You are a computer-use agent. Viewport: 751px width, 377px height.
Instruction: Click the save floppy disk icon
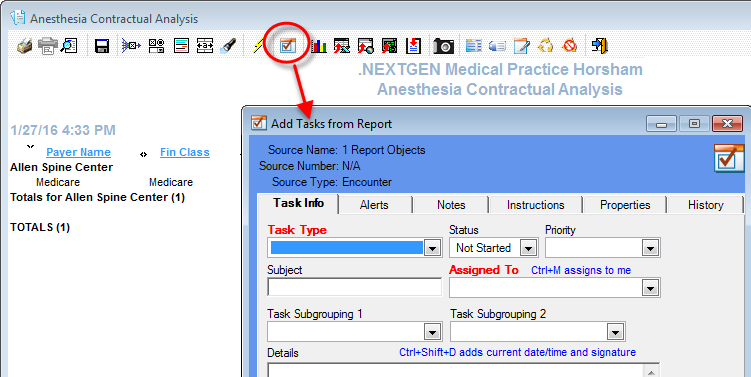click(x=102, y=46)
